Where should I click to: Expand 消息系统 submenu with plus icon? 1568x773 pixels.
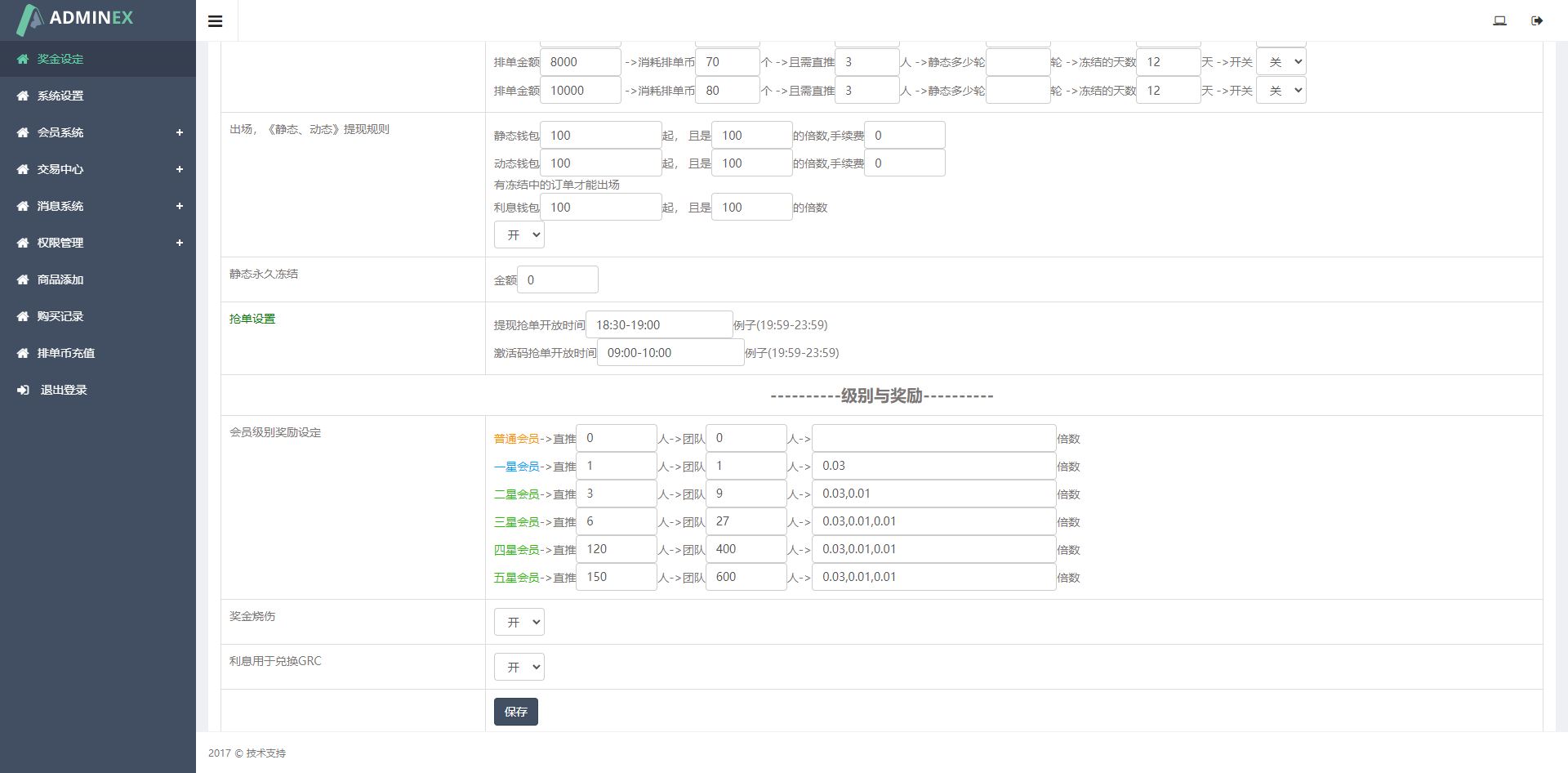click(180, 206)
